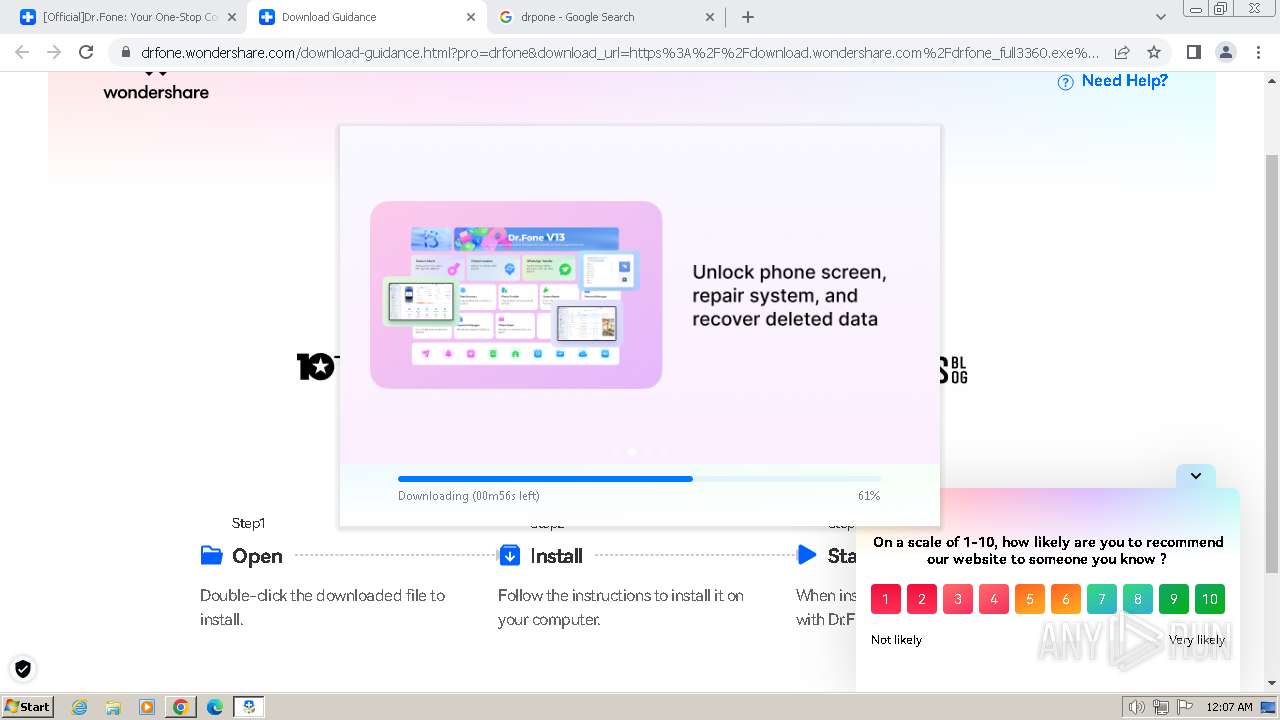This screenshot has width=1280, height=720.
Task: Go back to previous page
Action: coord(23,52)
